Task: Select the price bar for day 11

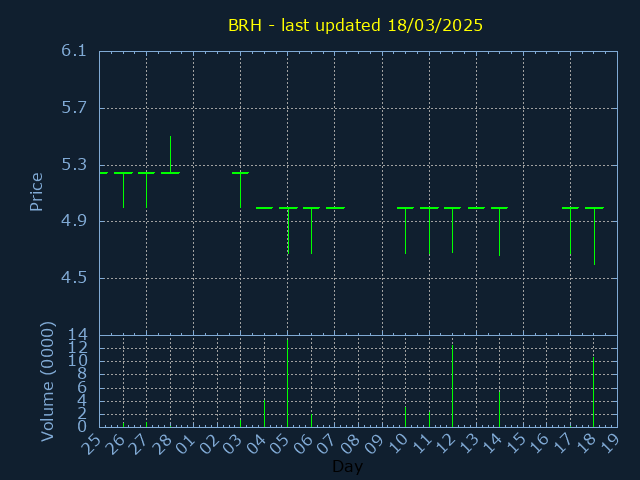Action: coord(429,231)
